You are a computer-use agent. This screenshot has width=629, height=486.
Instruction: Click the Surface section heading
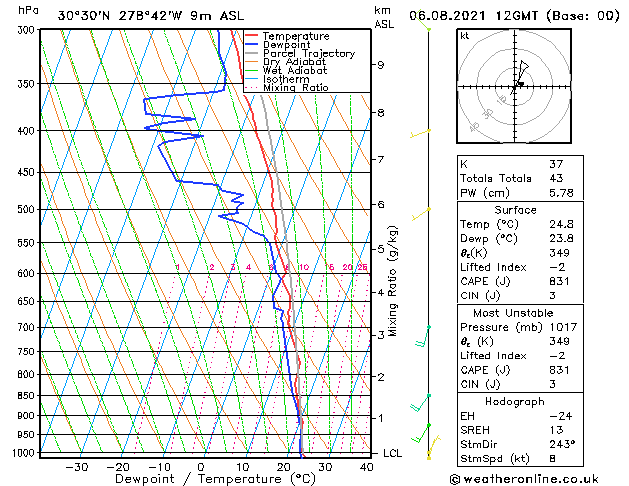tap(515, 210)
